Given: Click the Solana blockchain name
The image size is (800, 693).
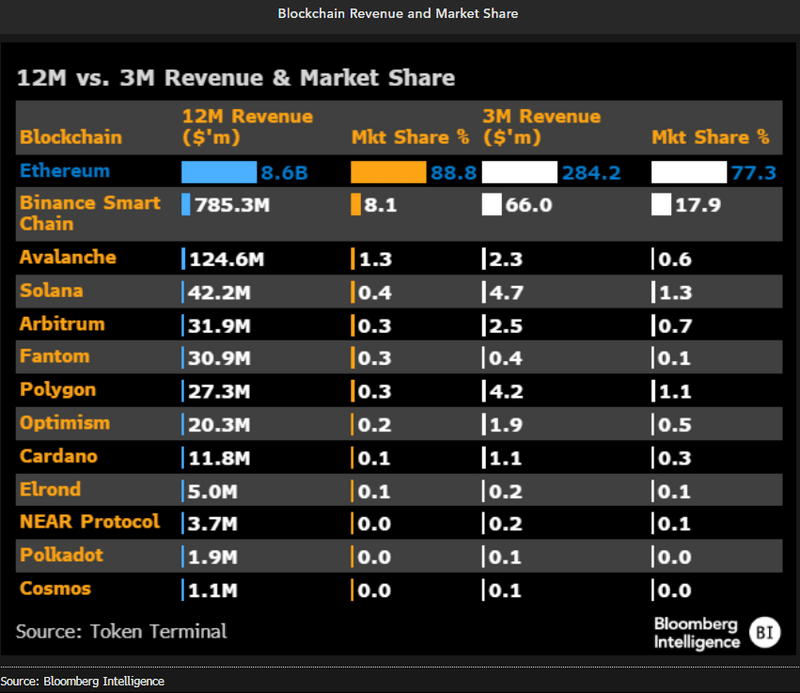Looking at the screenshot, I should (x=51, y=290).
